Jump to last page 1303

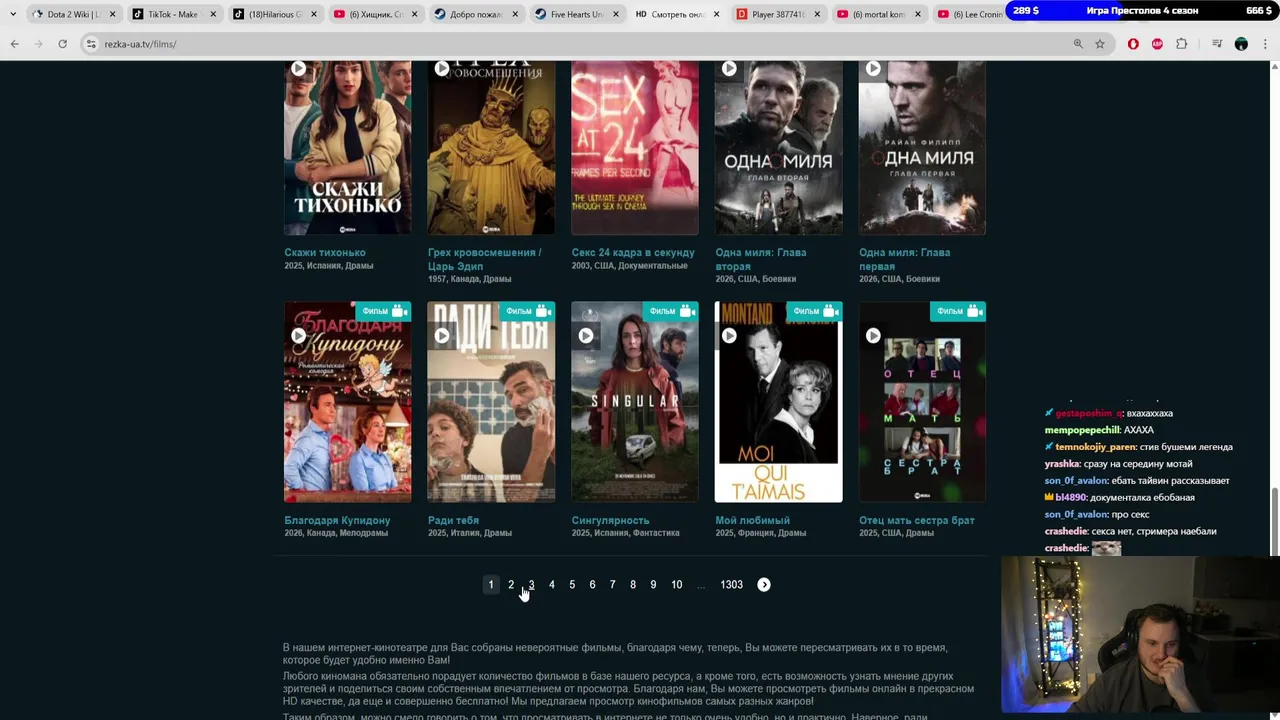click(732, 585)
